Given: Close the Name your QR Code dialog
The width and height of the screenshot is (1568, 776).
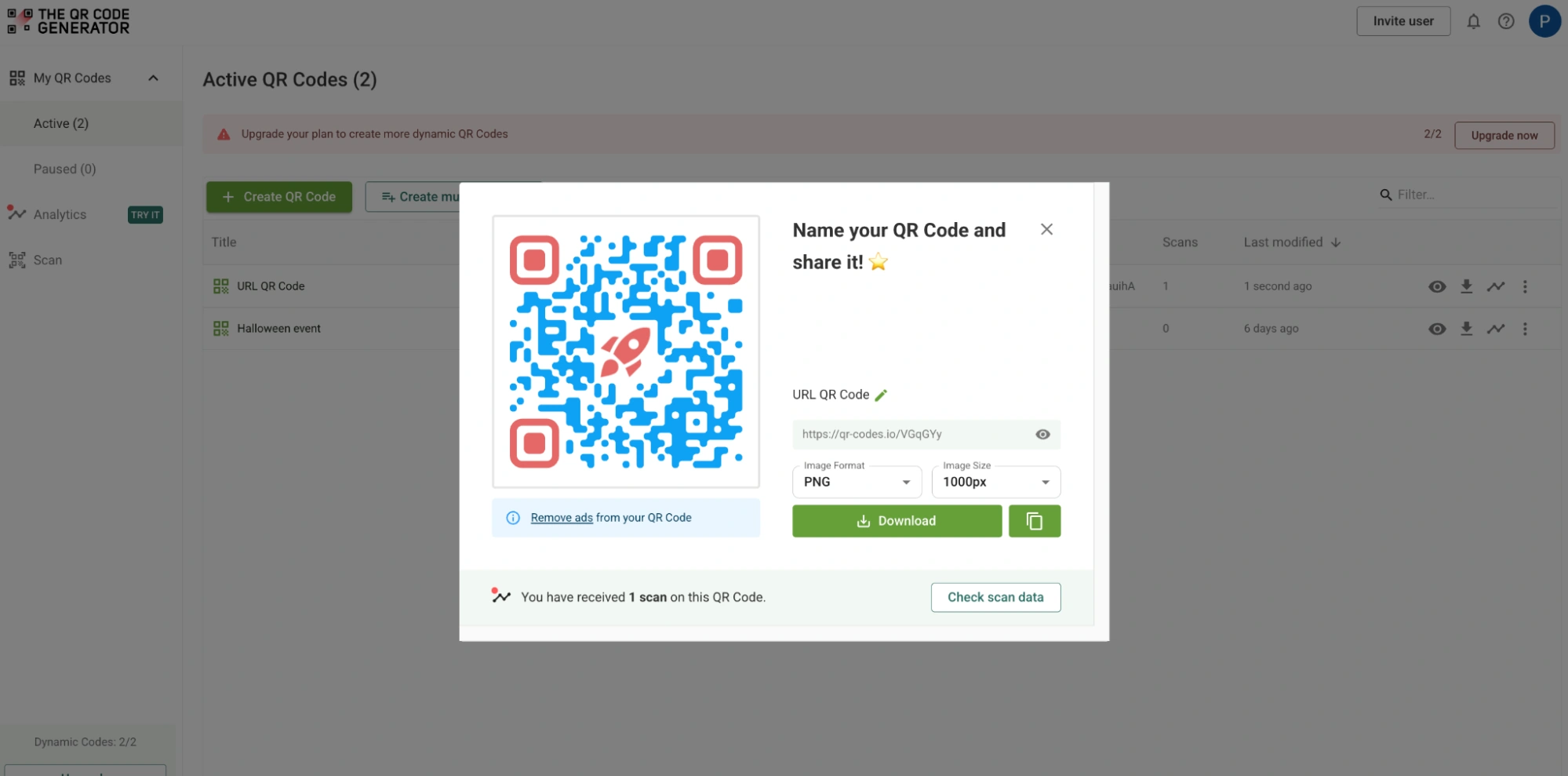Looking at the screenshot, I should (1046, 229).
